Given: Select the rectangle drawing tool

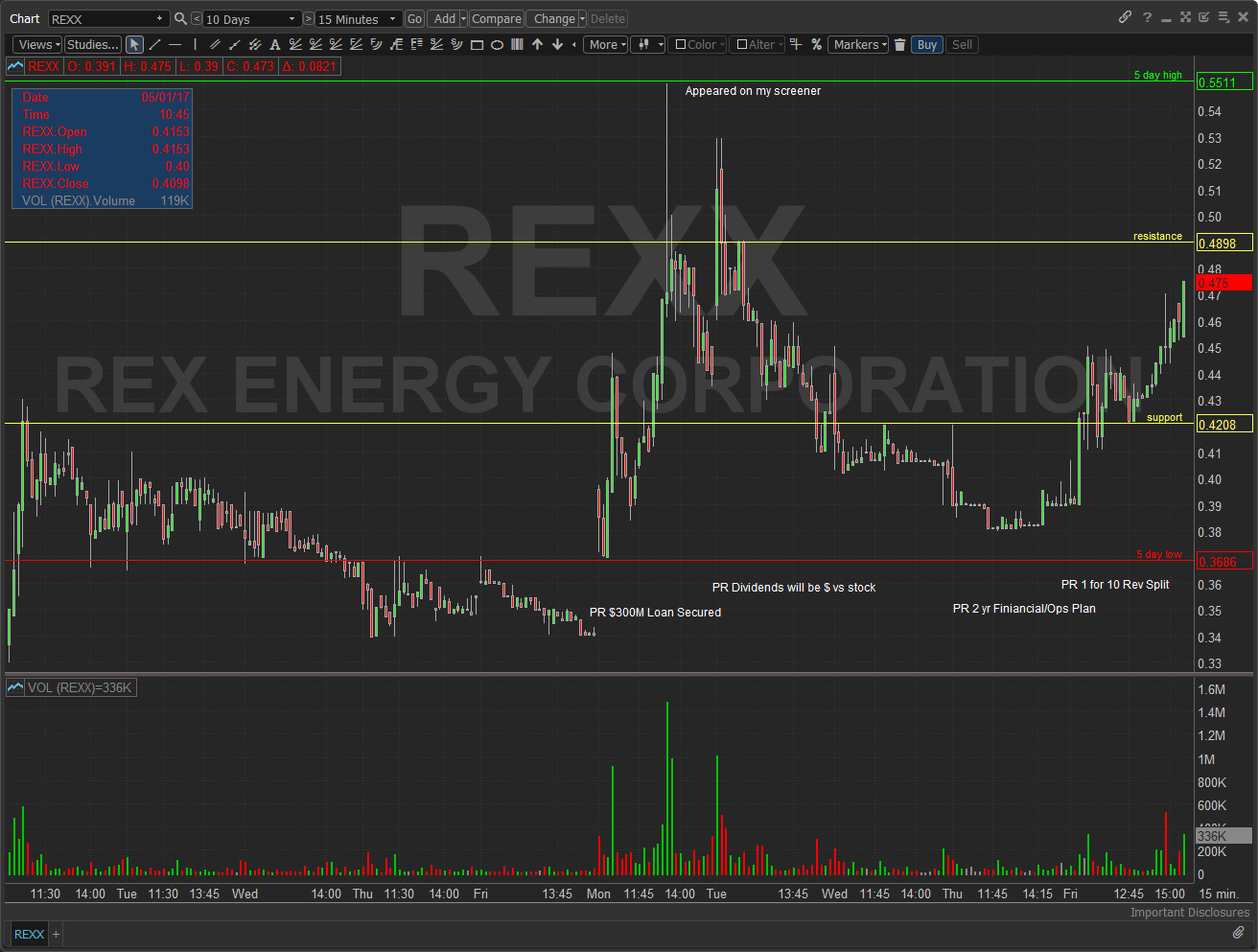Looking at the screenshot, I should 477,44.
